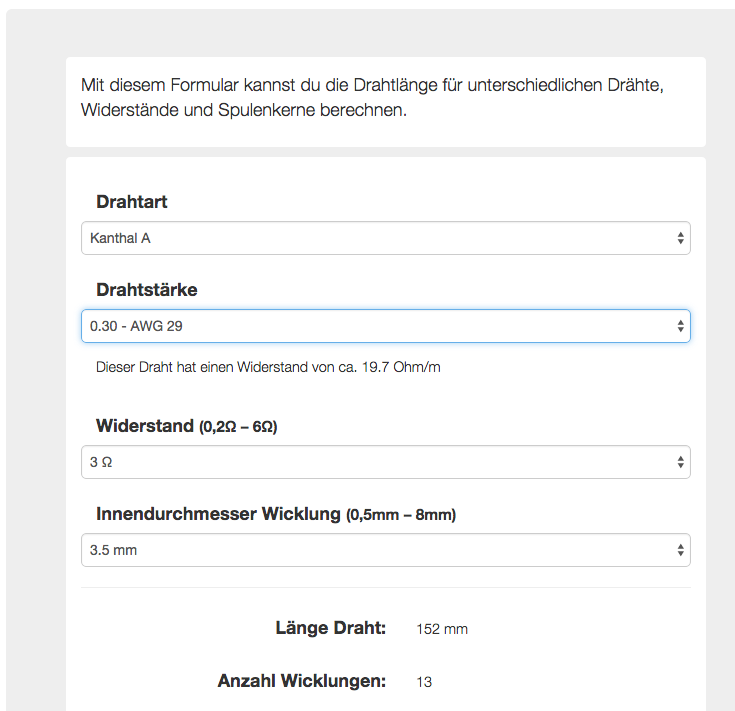Click the Anzahl Wicklungen label

301,681
